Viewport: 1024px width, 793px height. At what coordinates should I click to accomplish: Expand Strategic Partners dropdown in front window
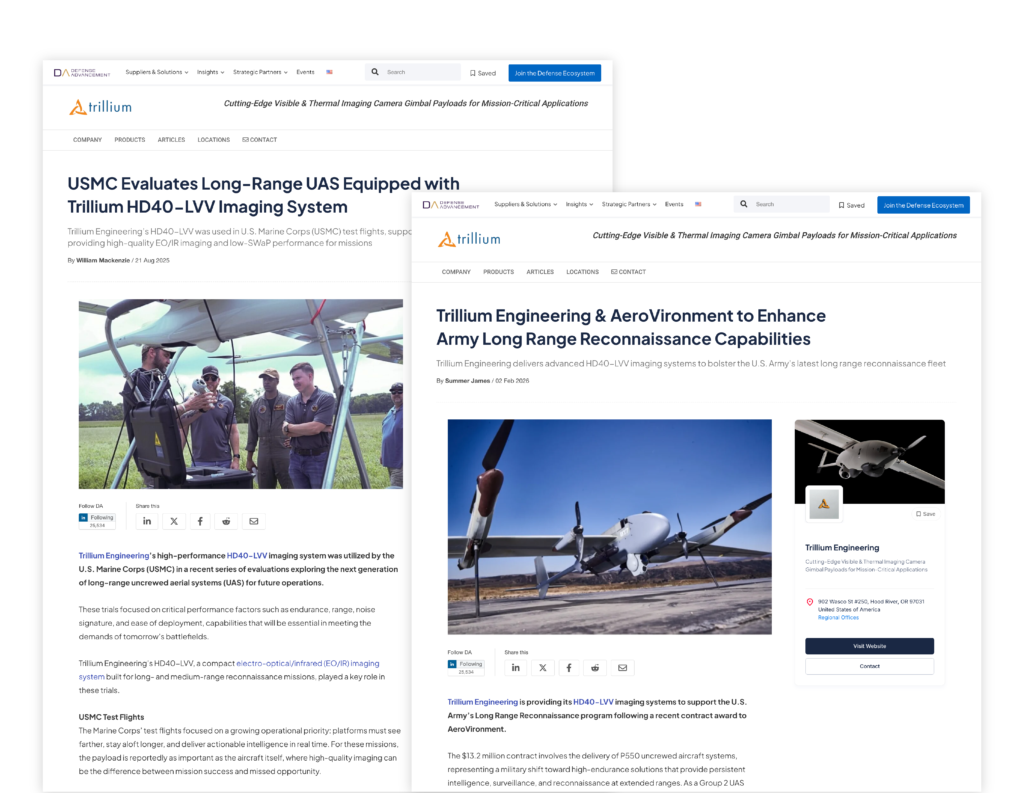(629, 204)
